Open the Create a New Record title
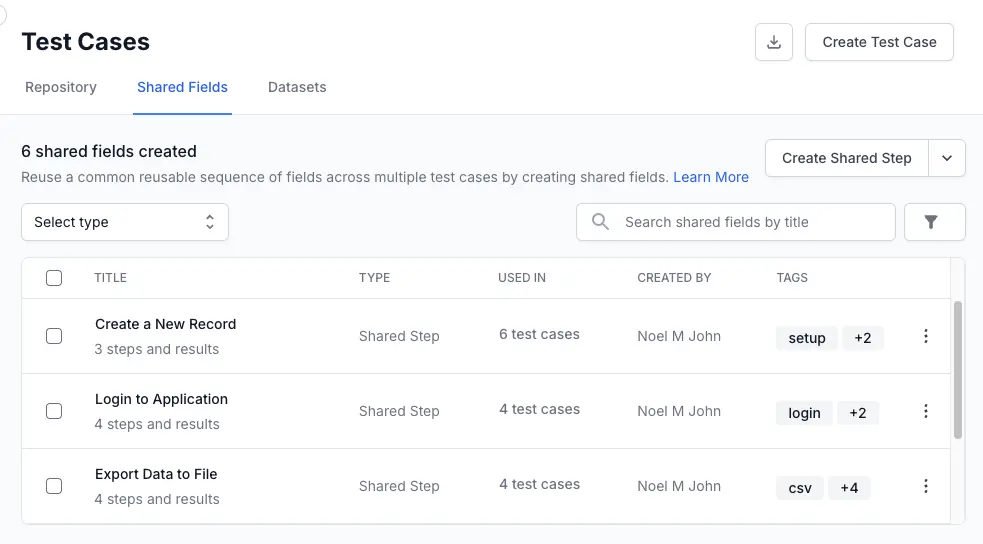Viewport: 983px width, 544px height. [166, 324]
